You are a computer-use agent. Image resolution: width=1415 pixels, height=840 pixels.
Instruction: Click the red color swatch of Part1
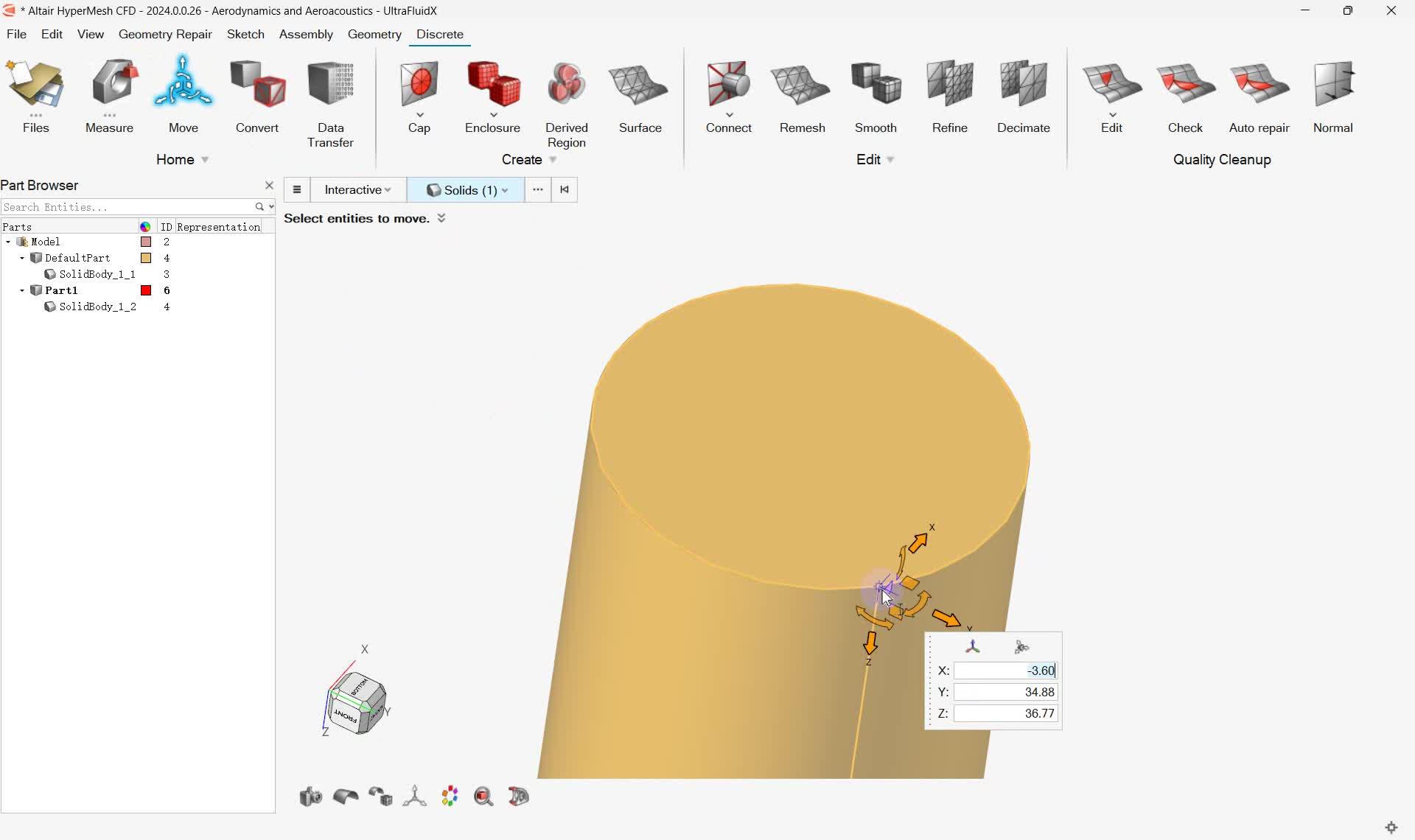click(146, 290)
